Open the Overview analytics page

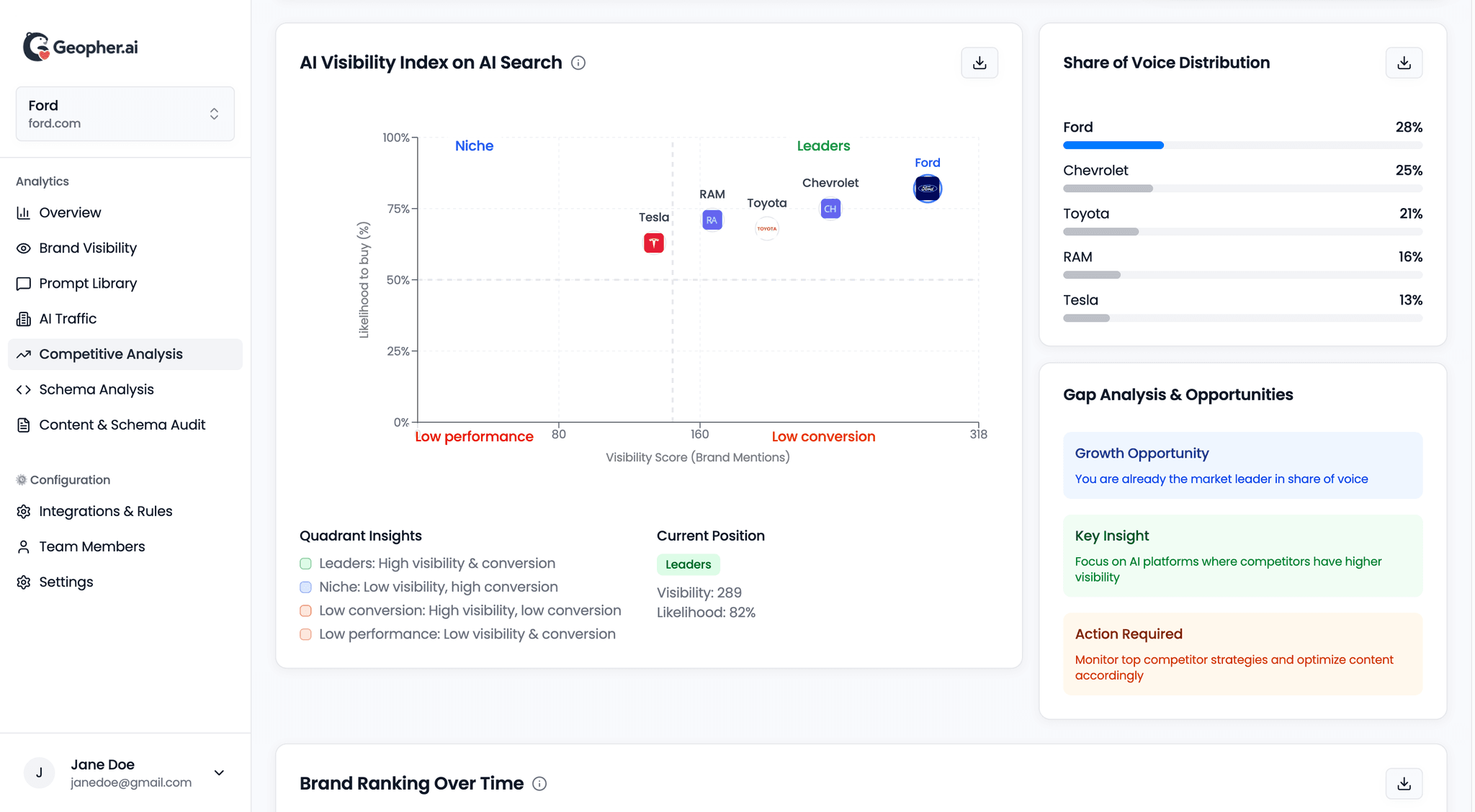click(x=70, y=212)
